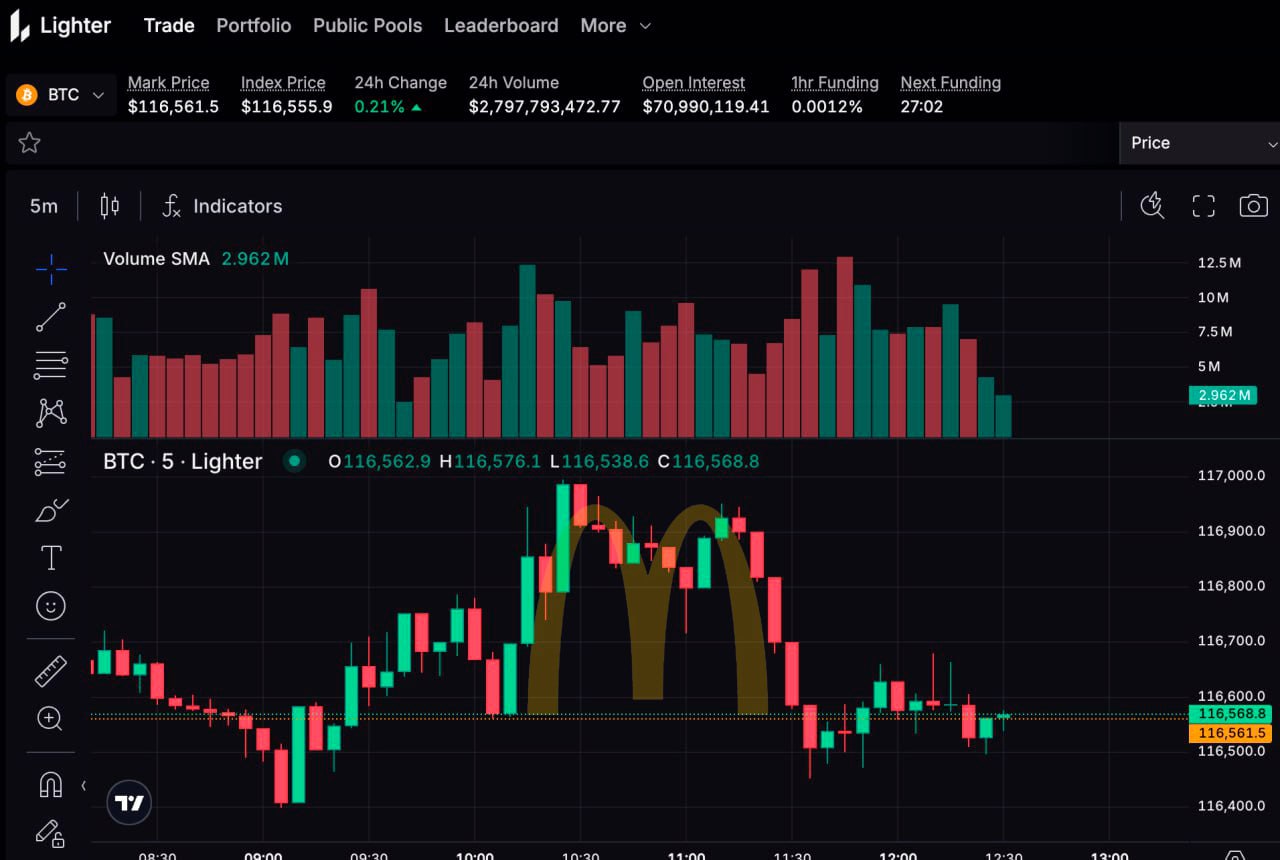Click the 116,568.8 price label on axis
This screenshot has height=860, width=1280.
[1230, 714]
